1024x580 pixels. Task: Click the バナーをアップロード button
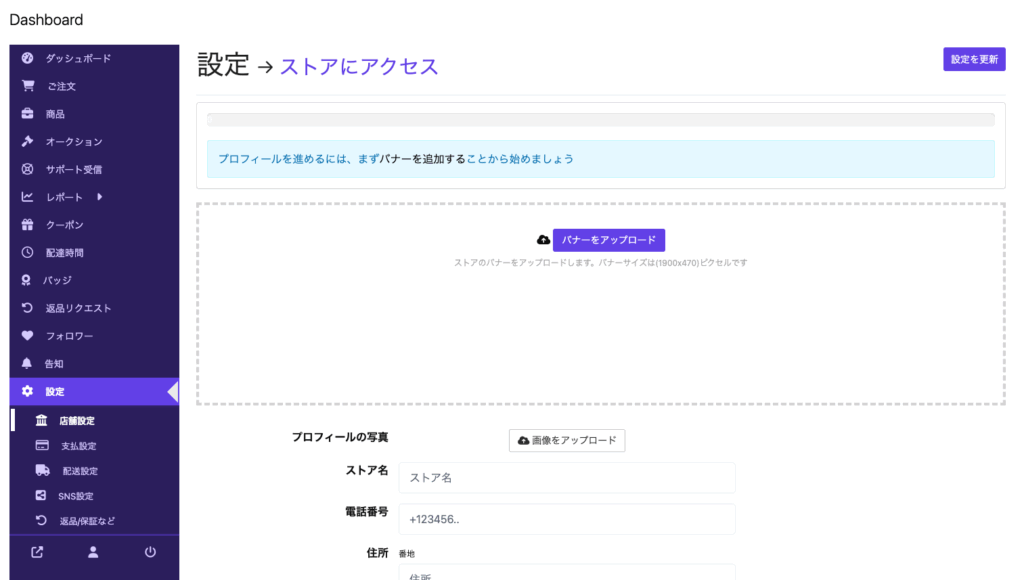pos(608,240)
